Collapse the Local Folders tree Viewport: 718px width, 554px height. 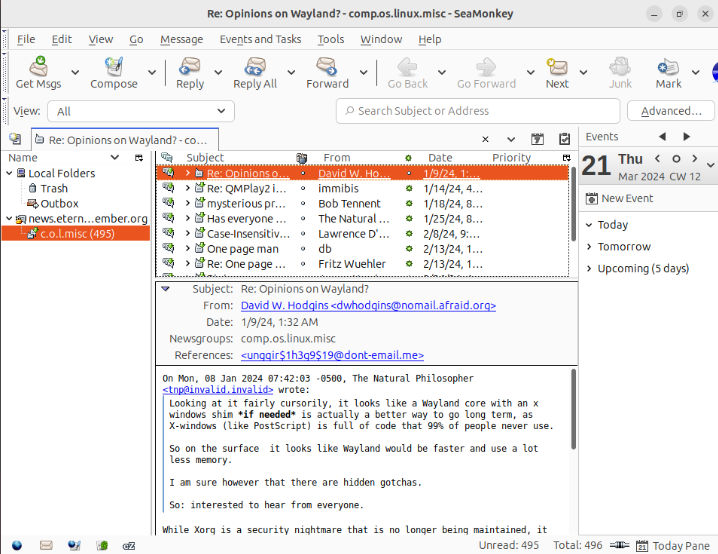(9, 173)
